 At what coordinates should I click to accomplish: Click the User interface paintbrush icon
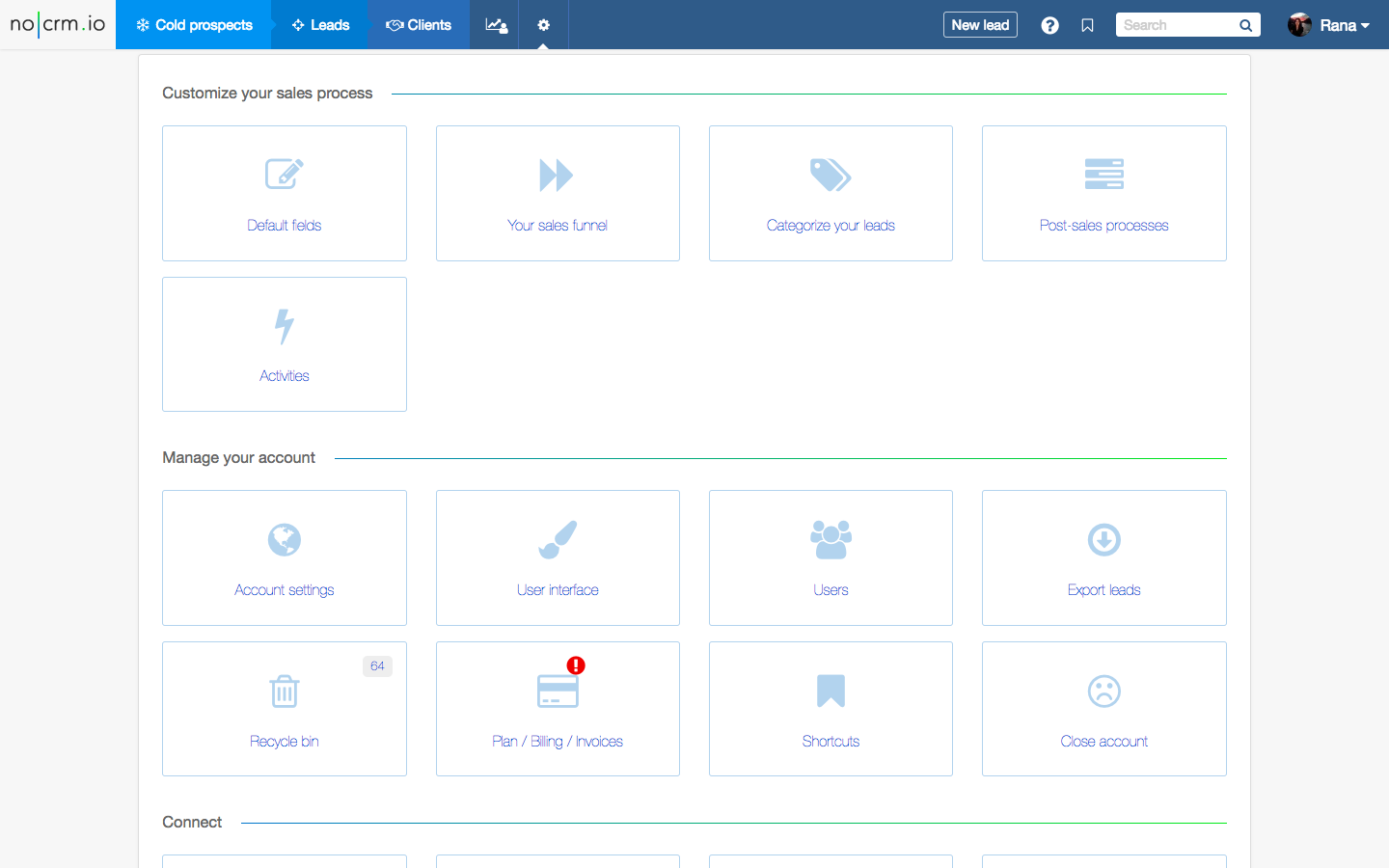click(x=558, y=540)
